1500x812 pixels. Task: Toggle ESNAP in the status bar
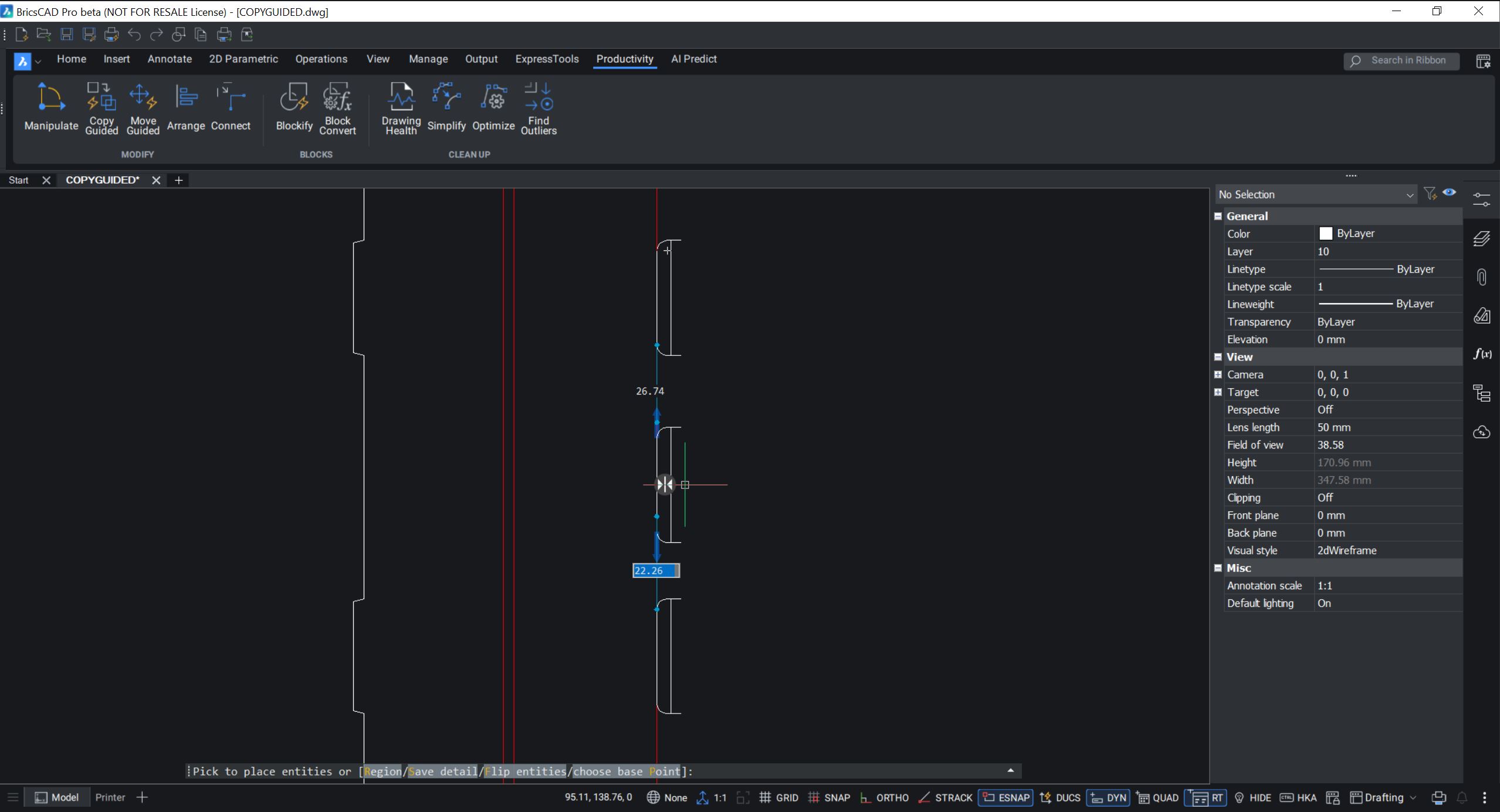click(1004, 797)
